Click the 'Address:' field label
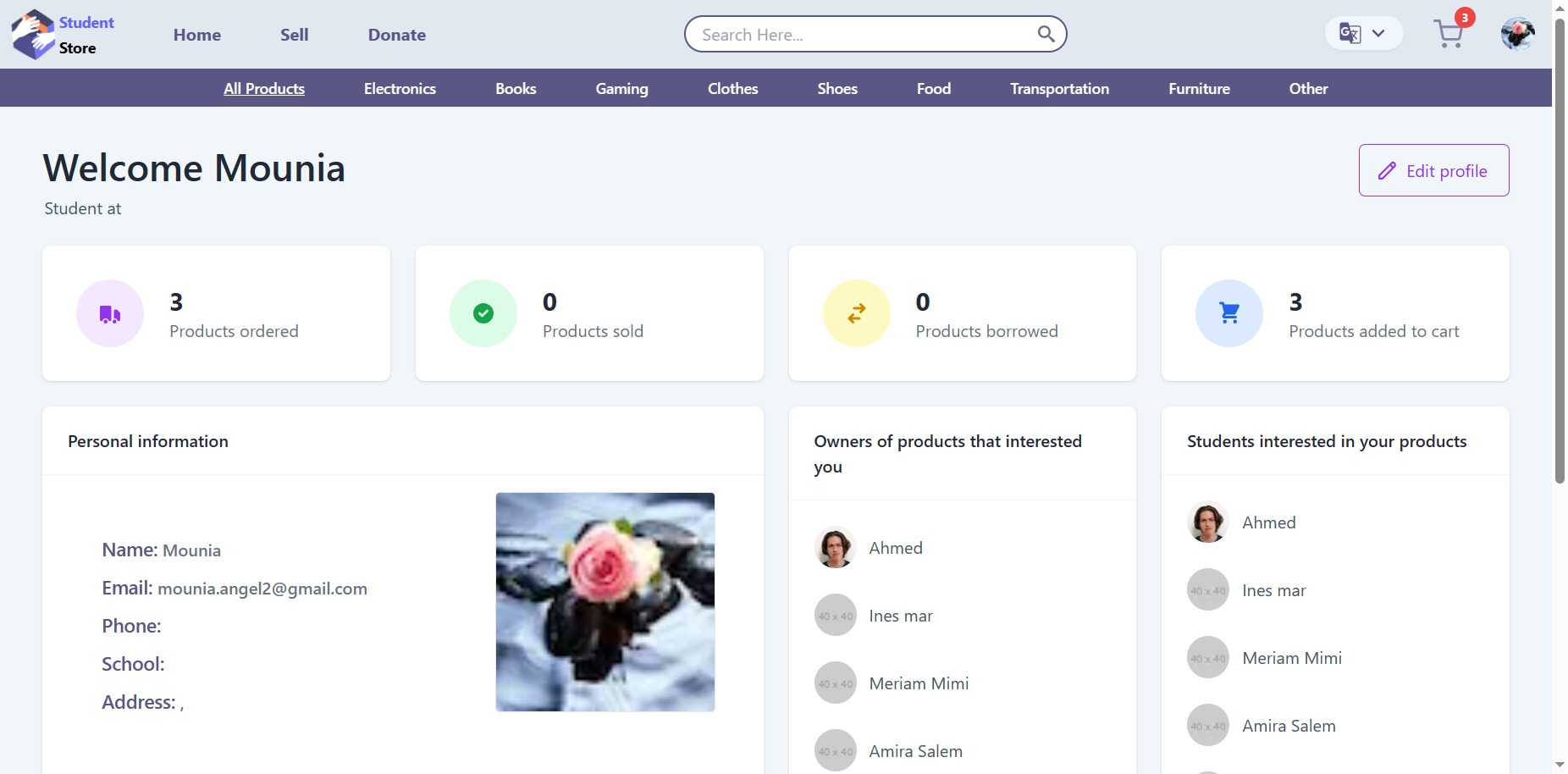 pyautogui.click(x=139, y=702)
